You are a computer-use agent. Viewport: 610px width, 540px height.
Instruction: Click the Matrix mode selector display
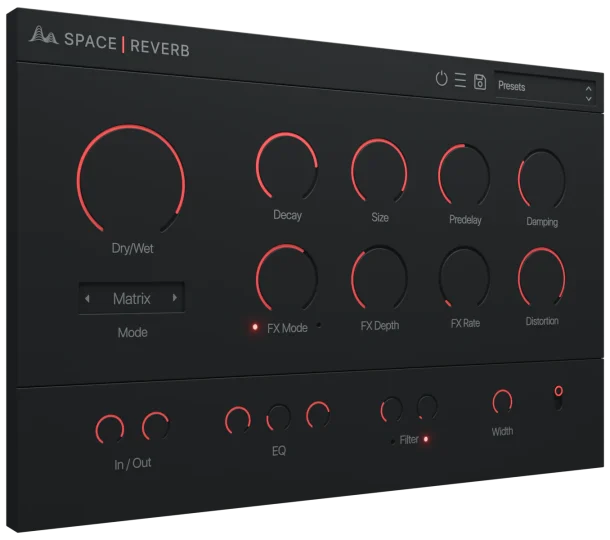(x=131, y=298)
